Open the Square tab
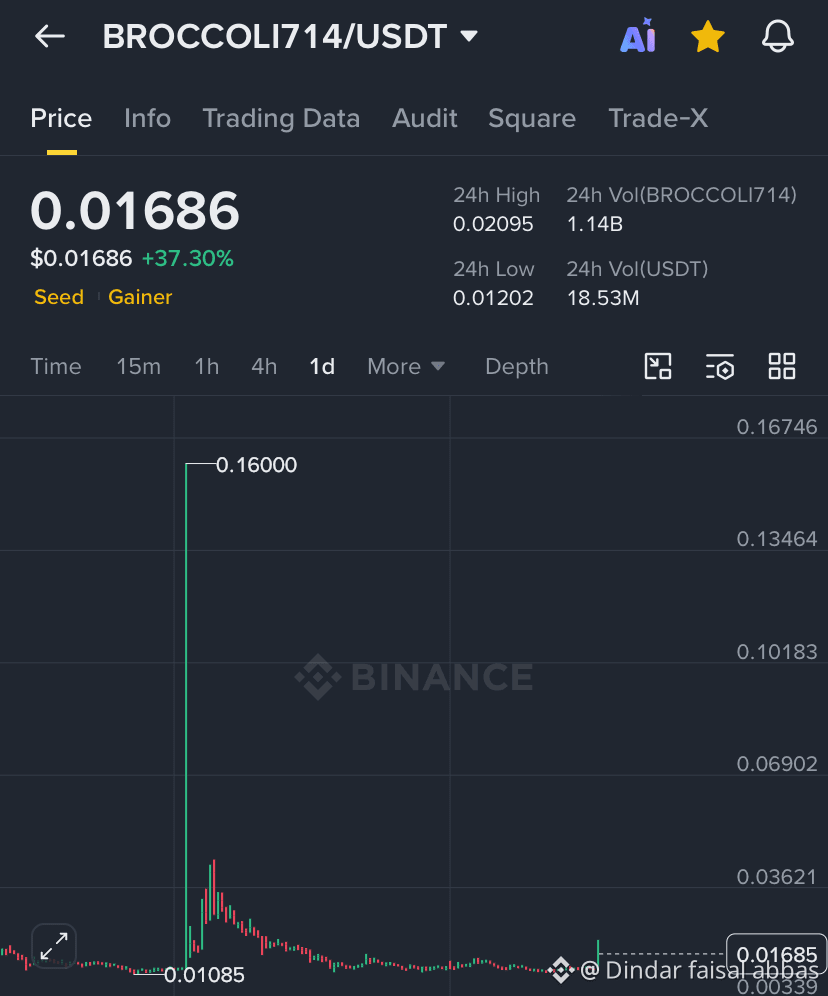Image resolution: width=828 pixels, height=996 pixels. point(532,118)
